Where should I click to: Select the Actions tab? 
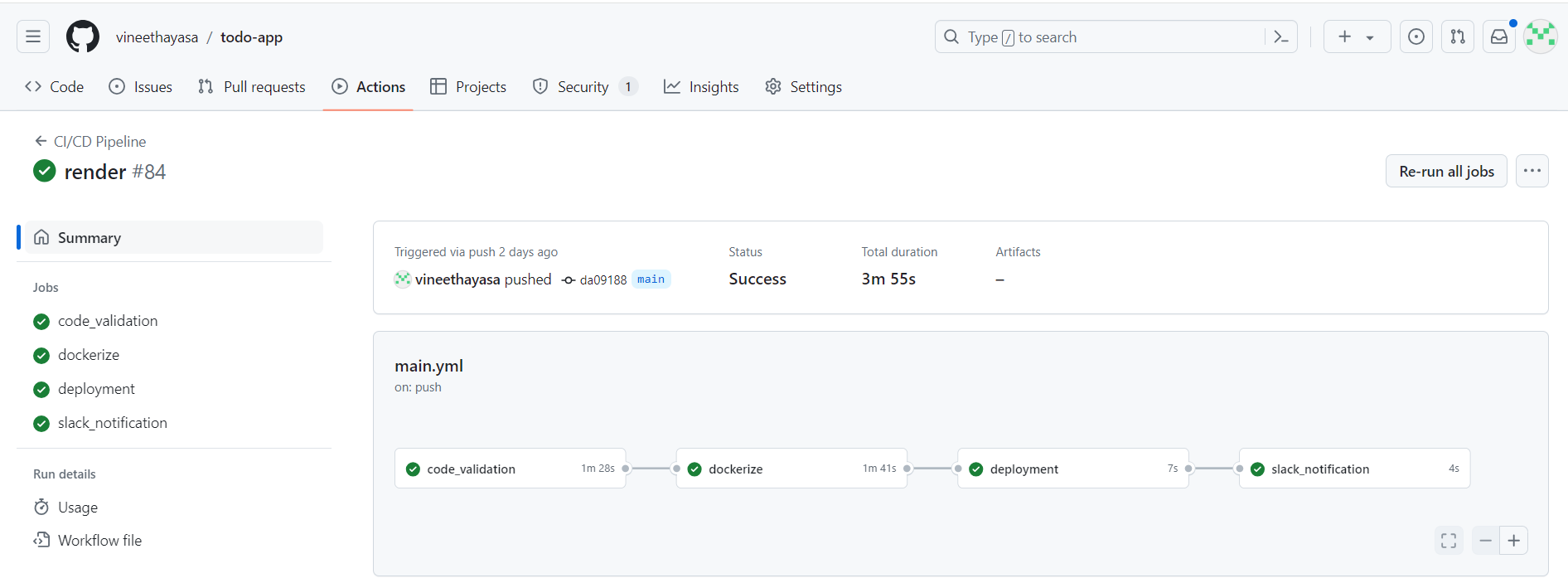pyautogui.click(x=369, y=87)
